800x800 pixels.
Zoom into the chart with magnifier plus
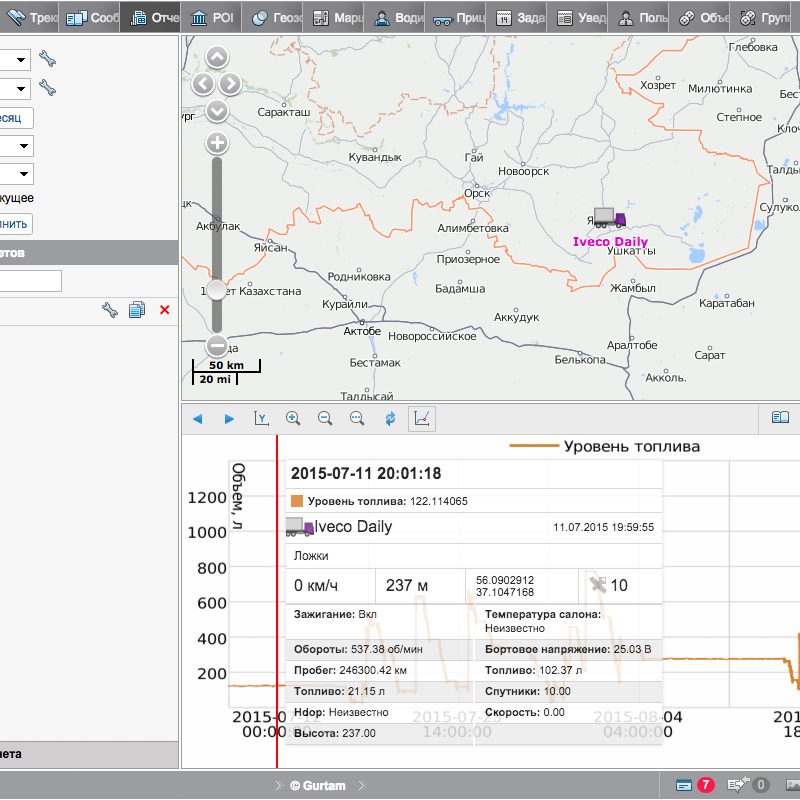(295, 418)
